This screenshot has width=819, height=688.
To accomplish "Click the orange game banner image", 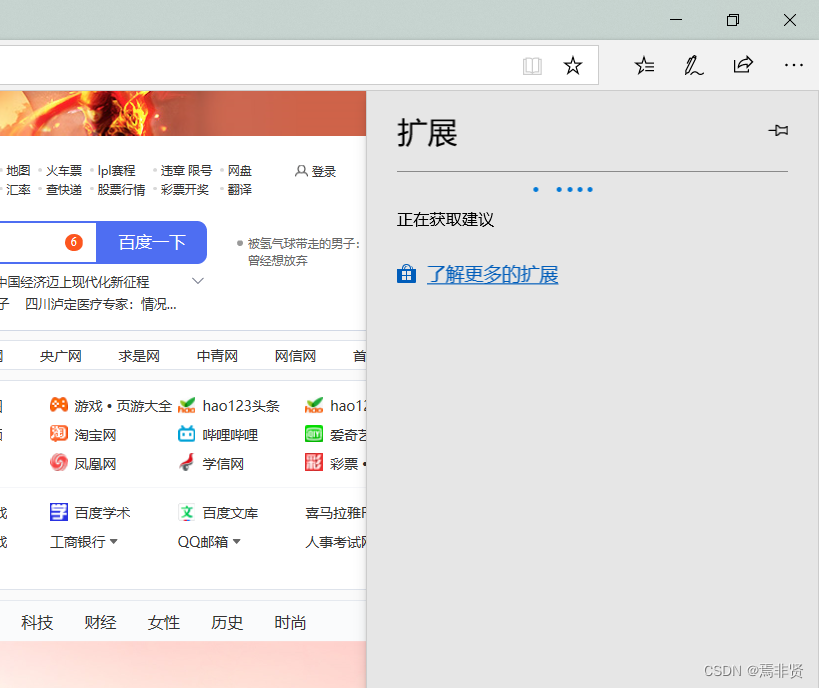I will coord(183,113).
